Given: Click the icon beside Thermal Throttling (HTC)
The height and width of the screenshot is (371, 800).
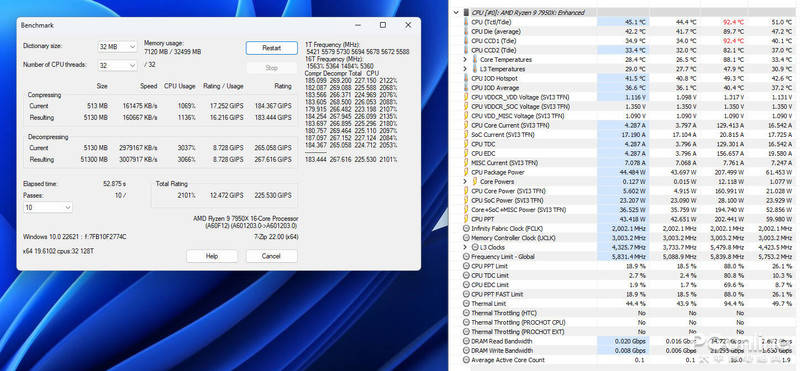Looking at the screenshot, I should click(x=466, y=313).
